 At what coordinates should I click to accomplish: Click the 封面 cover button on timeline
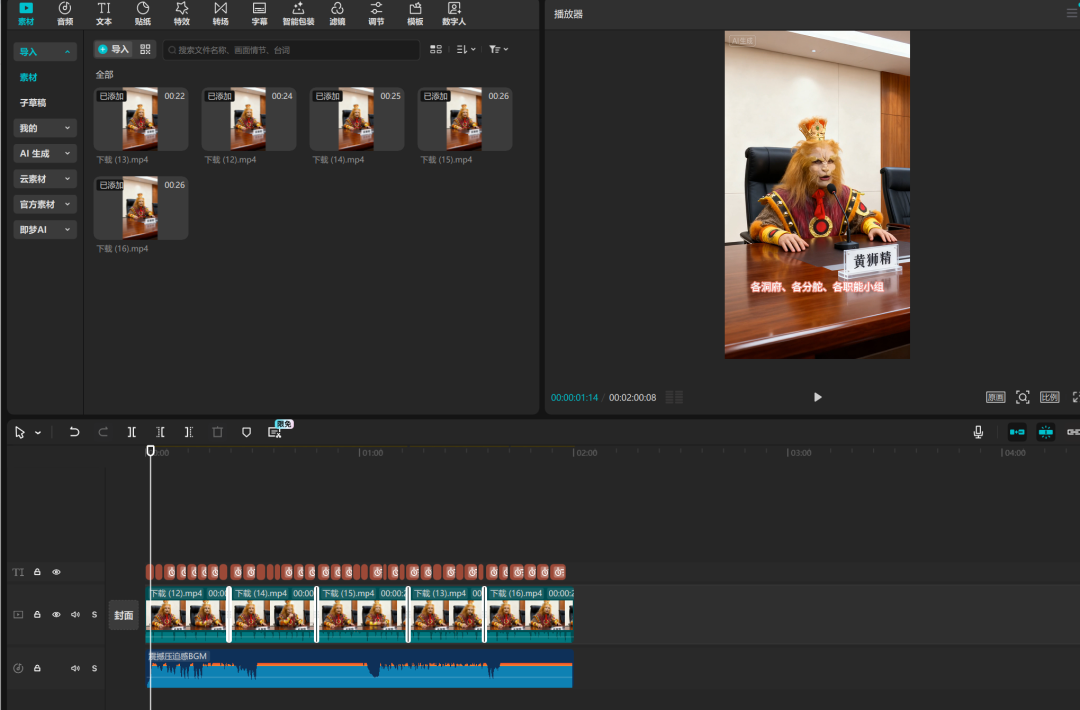tap(123, 615)
